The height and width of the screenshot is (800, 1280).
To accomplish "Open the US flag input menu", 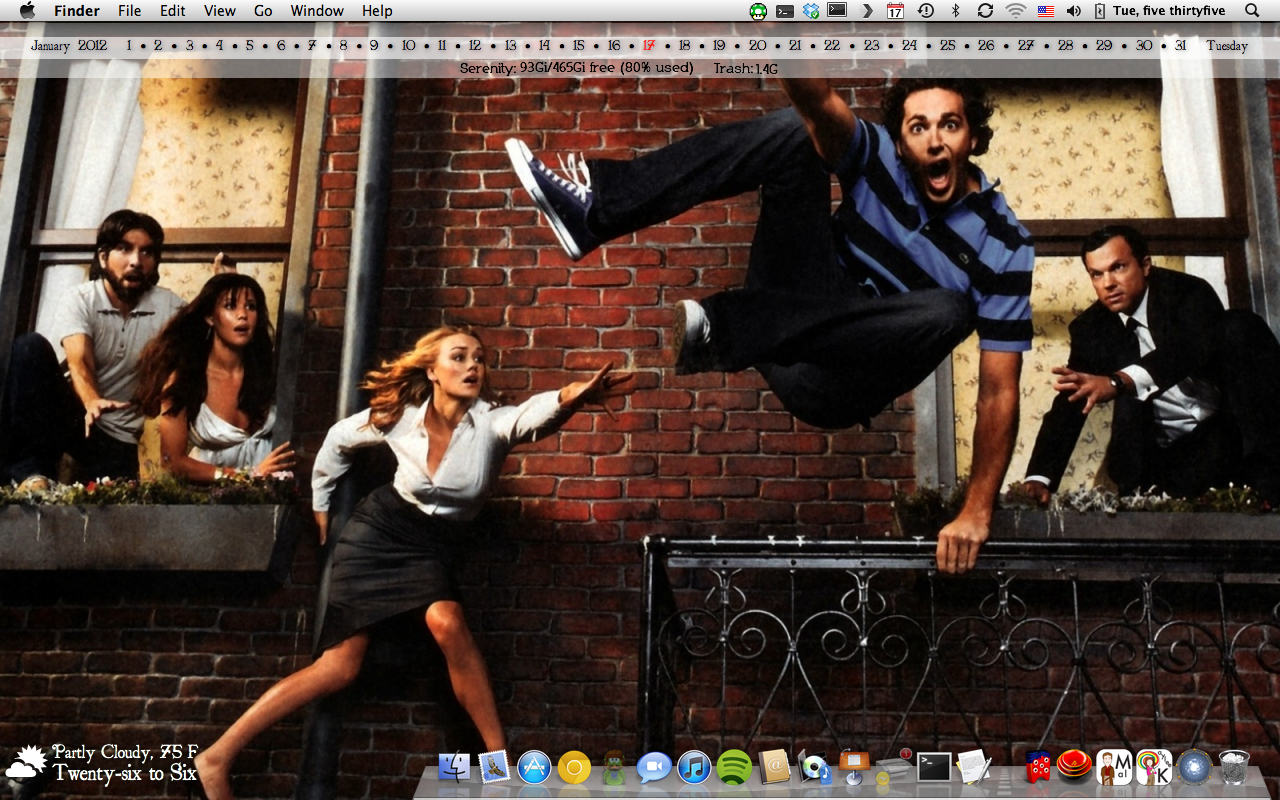I will 1046,11.
